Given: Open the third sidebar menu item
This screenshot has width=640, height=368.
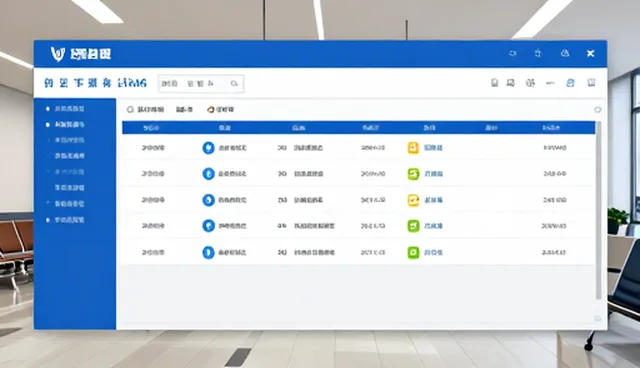Looking at the screenshot, I should (69, 140).
